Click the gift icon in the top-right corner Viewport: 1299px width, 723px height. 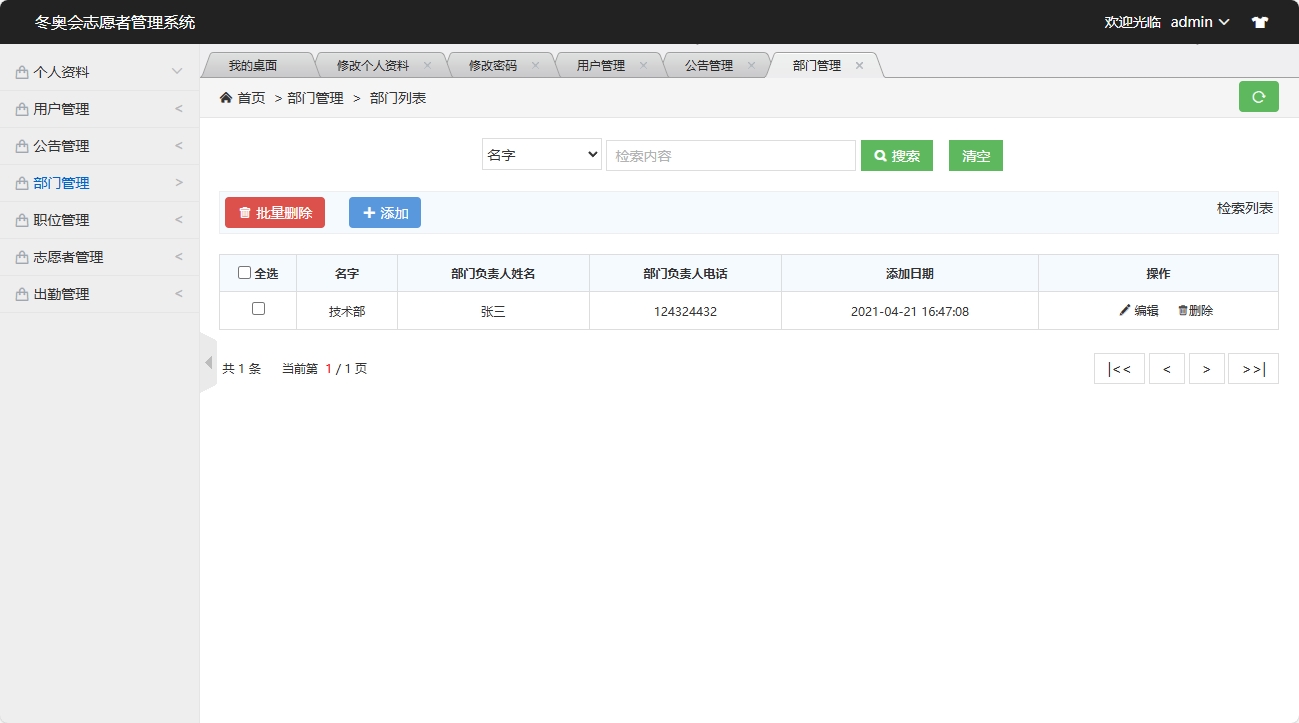point(1259,21)
